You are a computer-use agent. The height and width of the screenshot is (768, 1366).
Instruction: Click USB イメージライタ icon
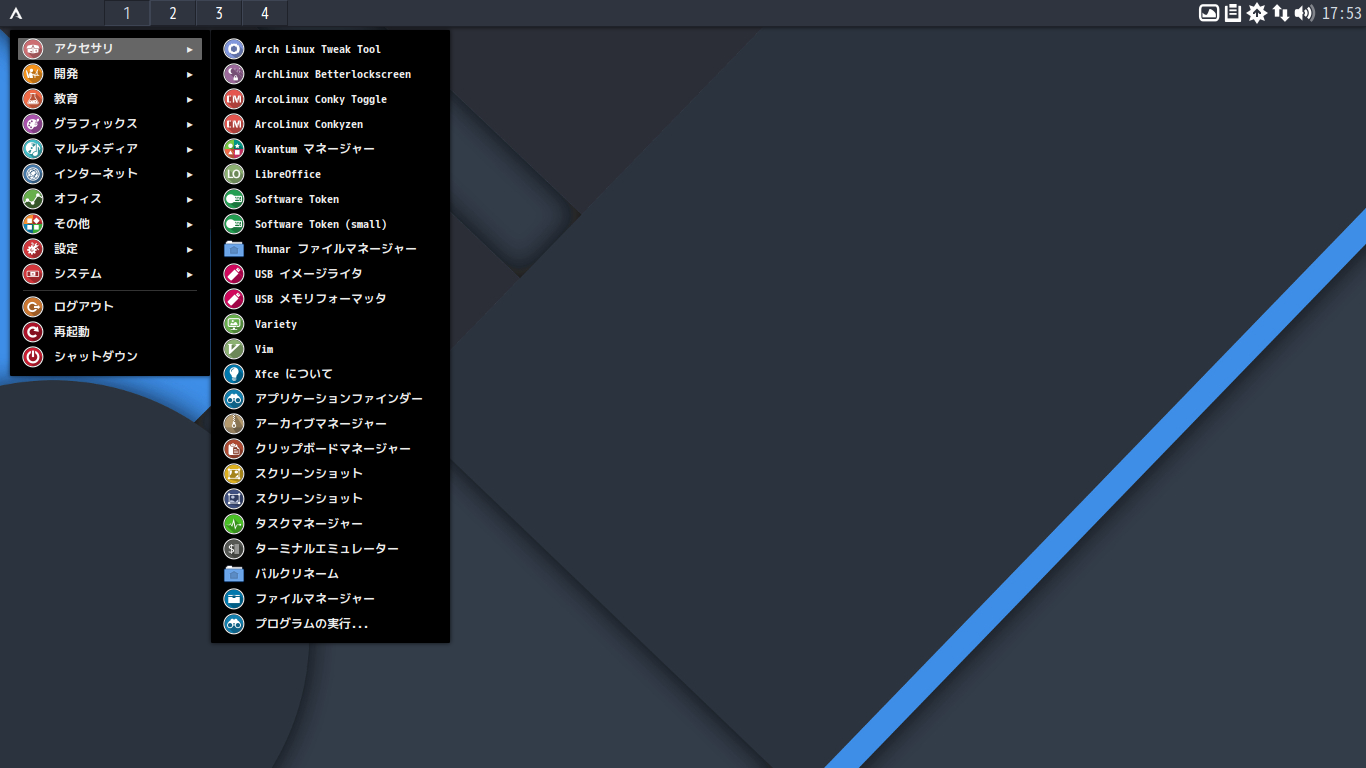click(233, 274)
